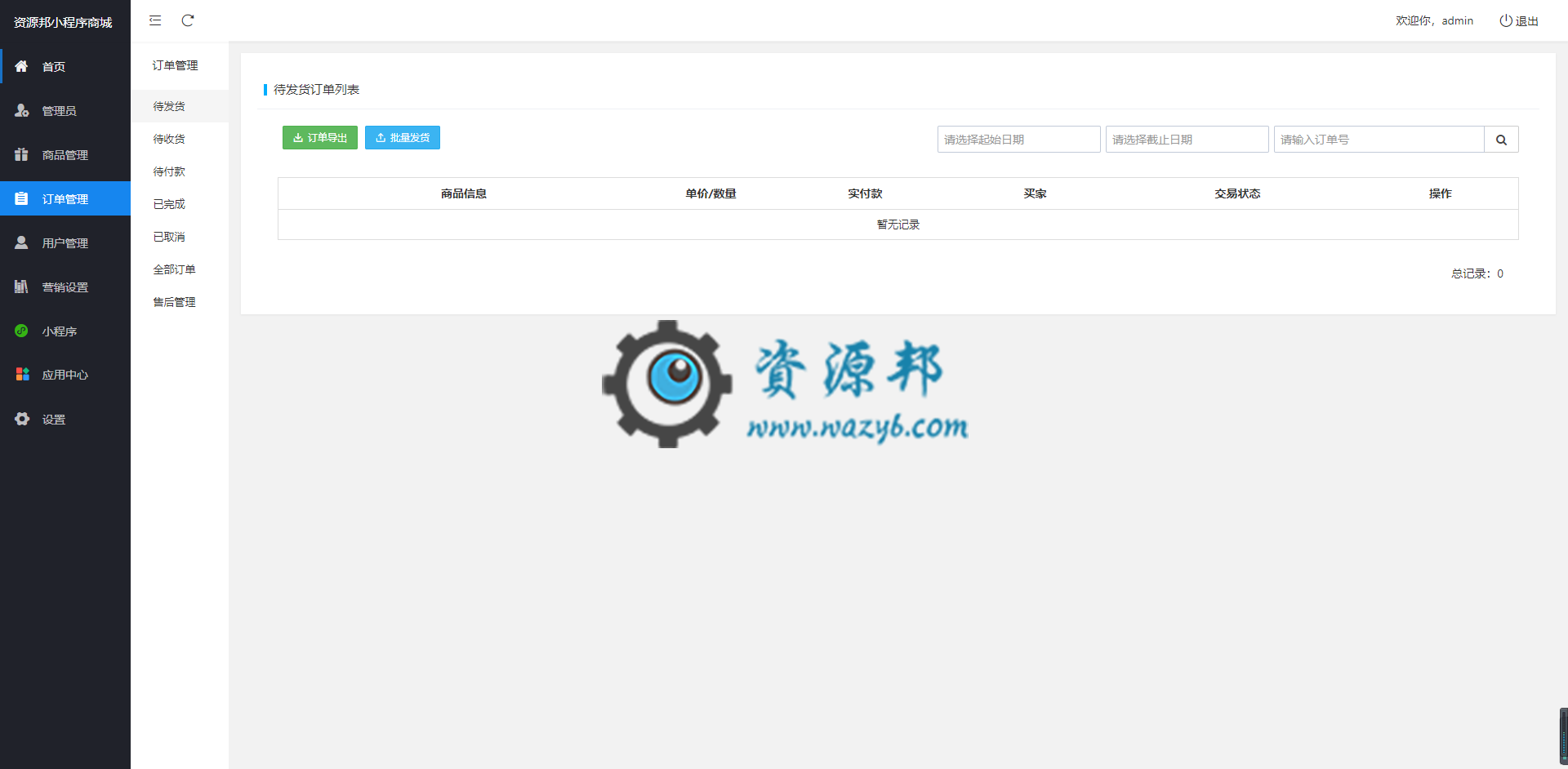Open 用户管理 section
The width and height of the screenshot is (1568, 769).
(65, 242)
